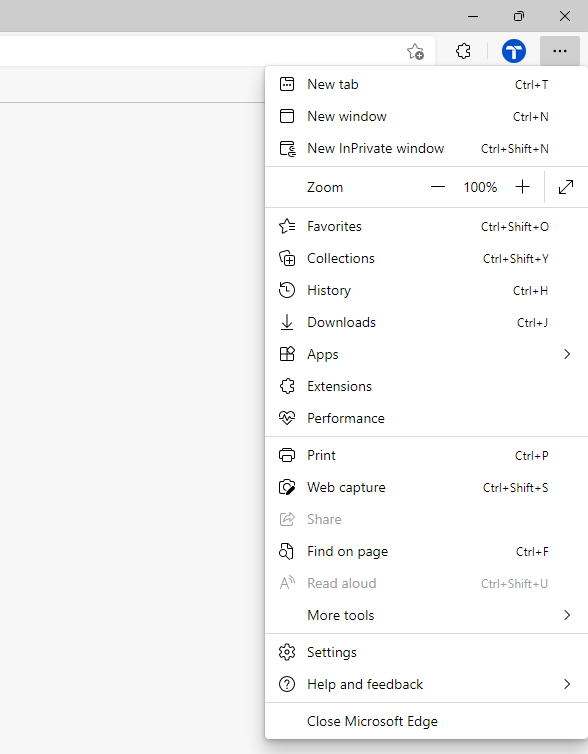The image size is (588, 754).
Task: Restore down the Edge window
Action: click(x=518, y=16)
